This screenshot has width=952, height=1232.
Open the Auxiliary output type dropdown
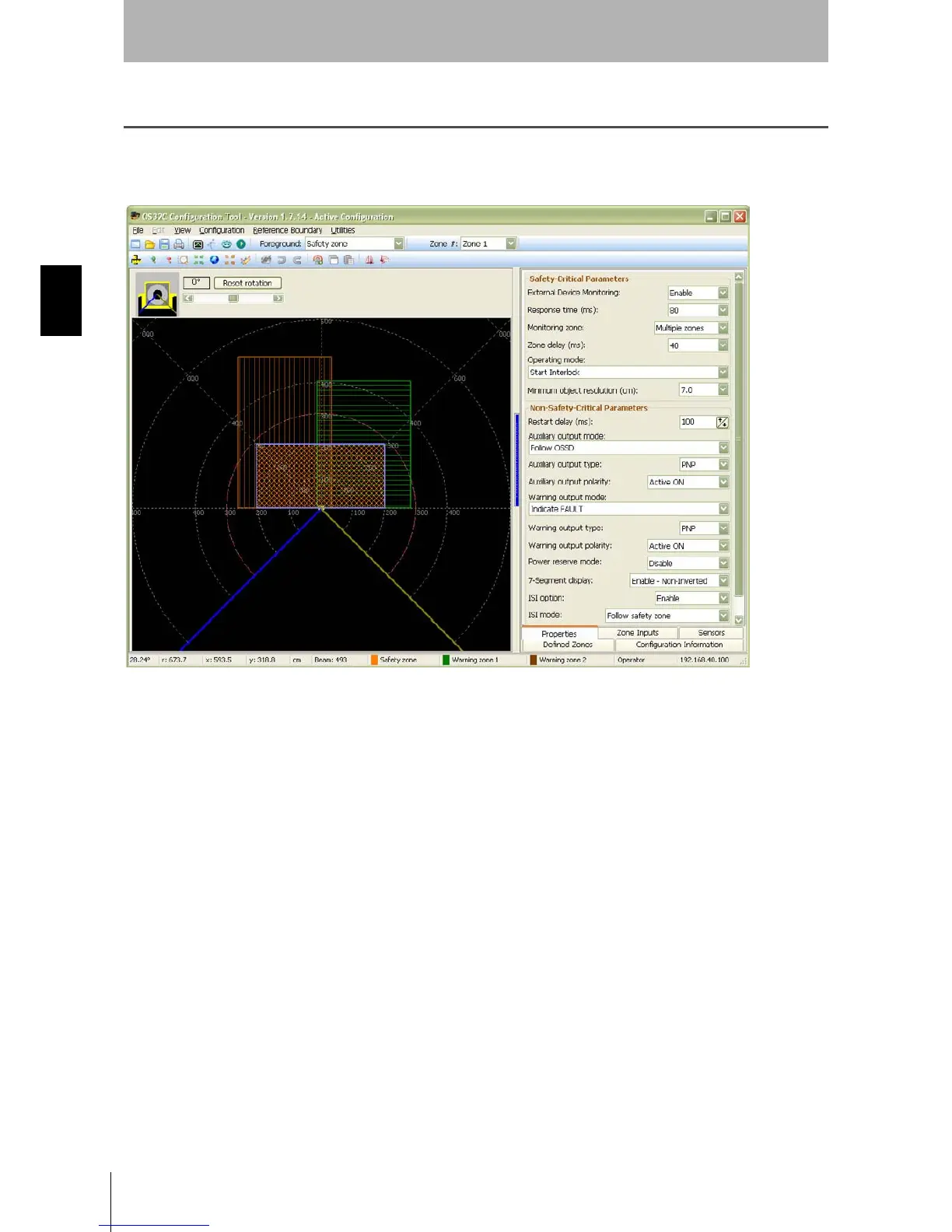723,464
